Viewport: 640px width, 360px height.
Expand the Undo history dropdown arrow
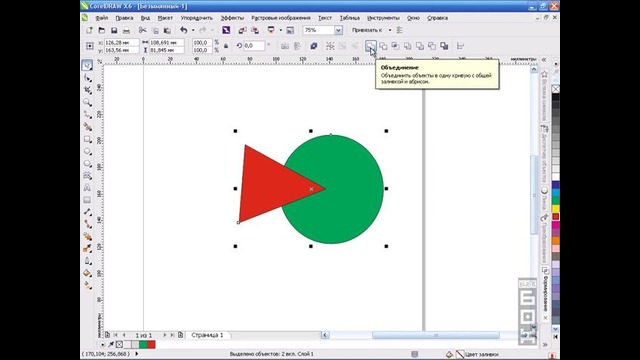193,30
